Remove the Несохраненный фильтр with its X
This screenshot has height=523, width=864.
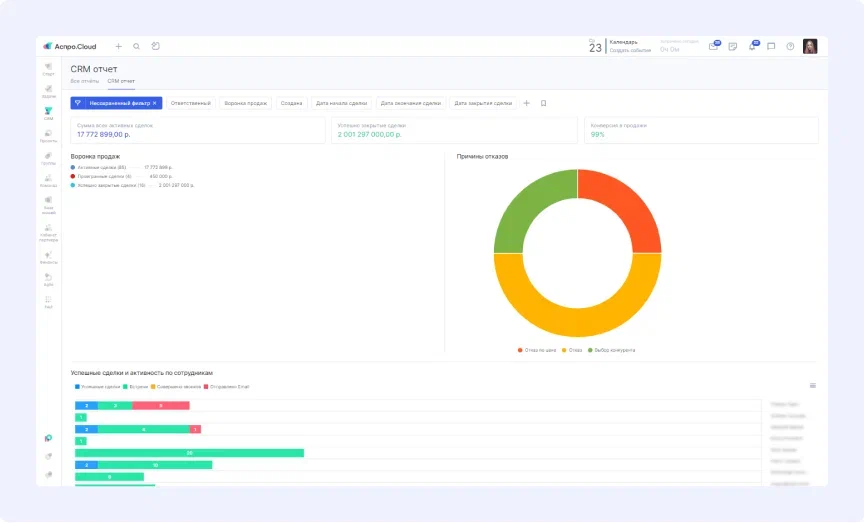click(154, 103)
